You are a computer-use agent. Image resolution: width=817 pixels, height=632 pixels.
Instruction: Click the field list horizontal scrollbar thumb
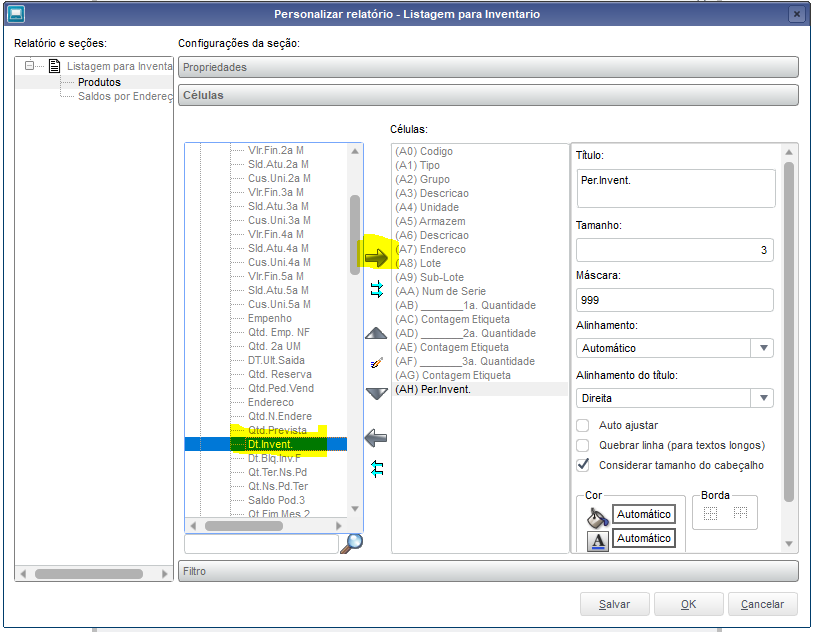(243, 526)
